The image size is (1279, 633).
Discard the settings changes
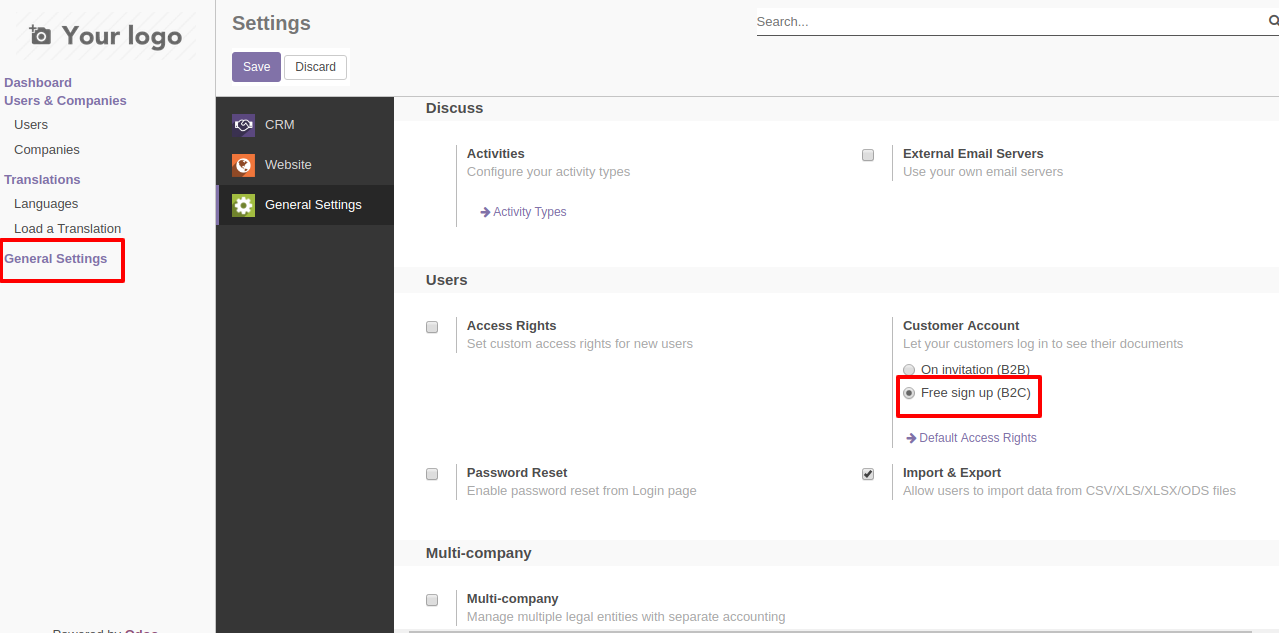[x=316, y=67]
